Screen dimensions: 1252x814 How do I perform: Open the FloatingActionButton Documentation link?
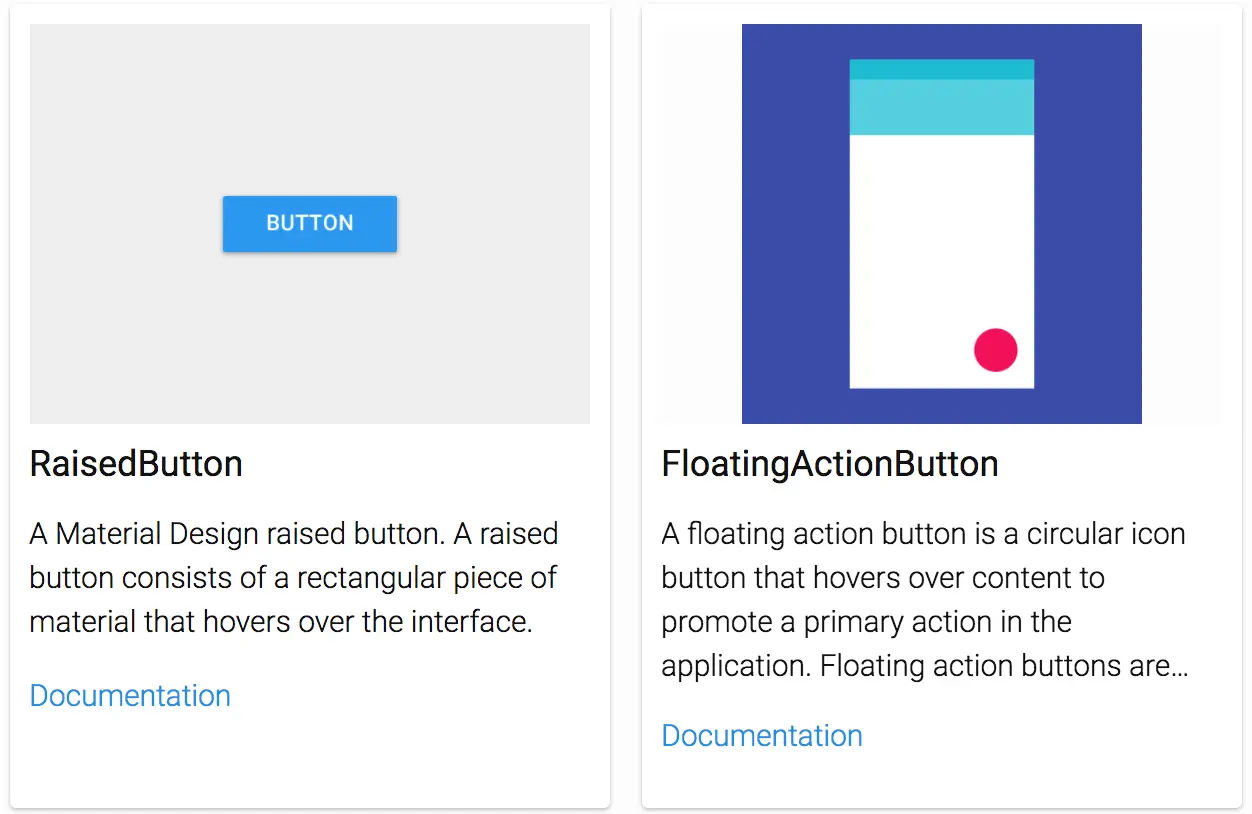[762, 736]
